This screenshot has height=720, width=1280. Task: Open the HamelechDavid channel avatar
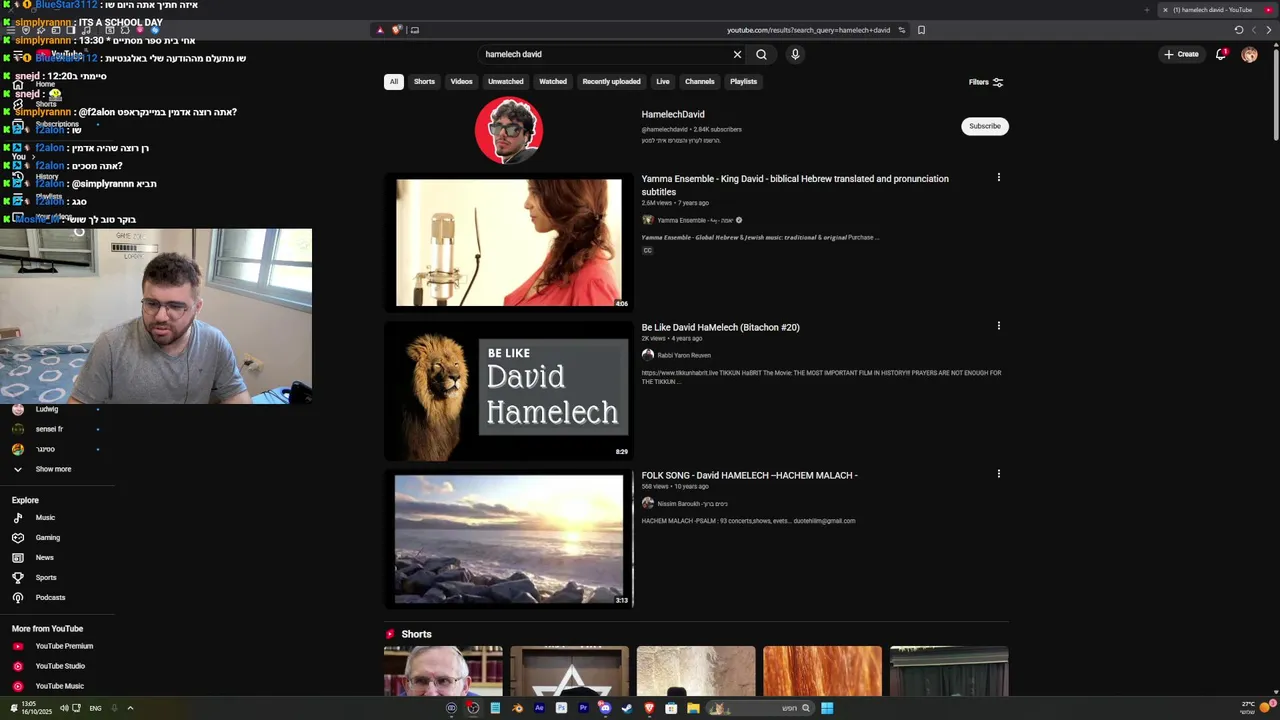click(509, 131)
